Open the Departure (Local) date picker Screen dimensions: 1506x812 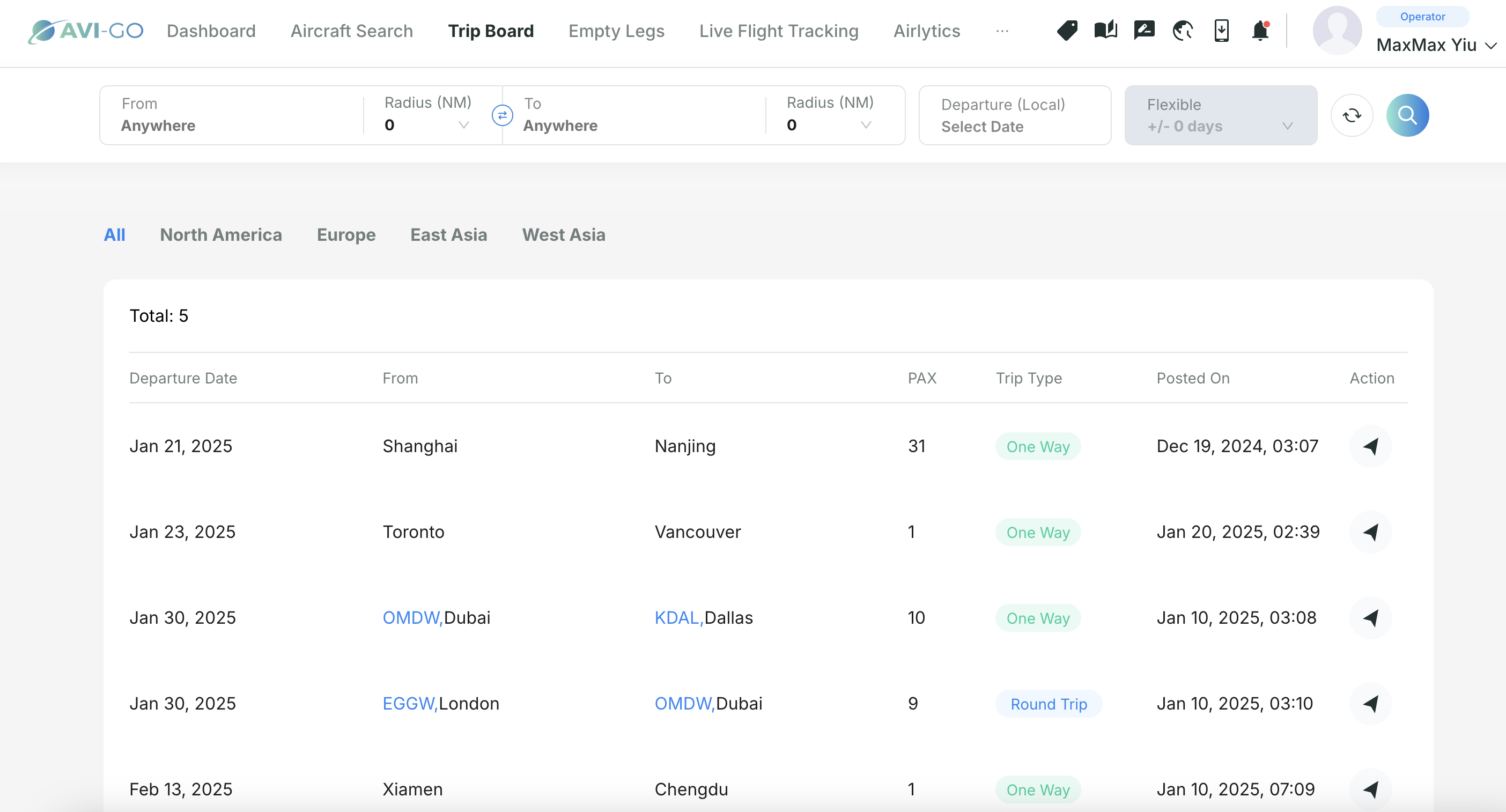[1015, 115]
